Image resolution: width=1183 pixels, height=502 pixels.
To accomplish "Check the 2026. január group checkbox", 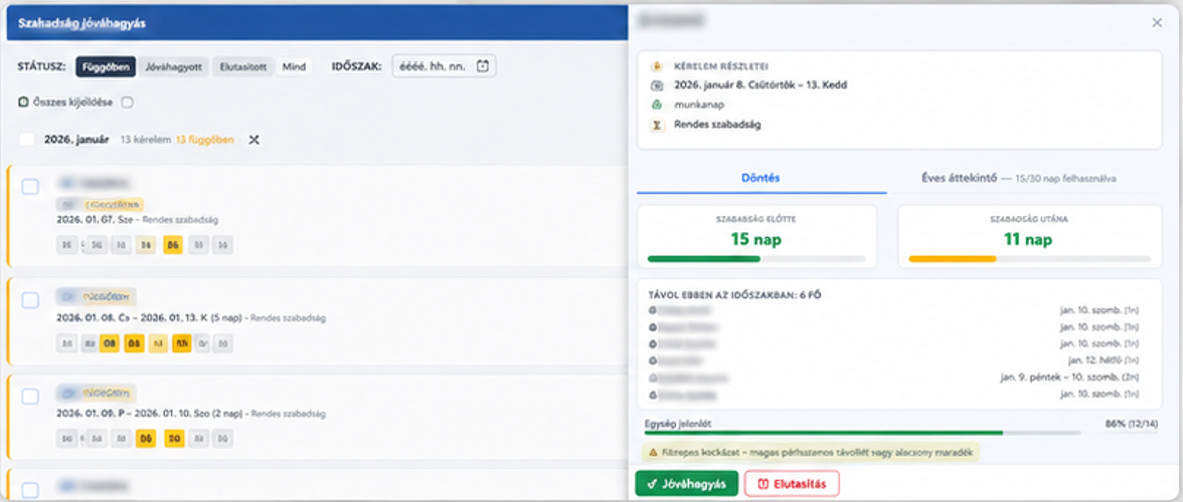I will 26,140.
